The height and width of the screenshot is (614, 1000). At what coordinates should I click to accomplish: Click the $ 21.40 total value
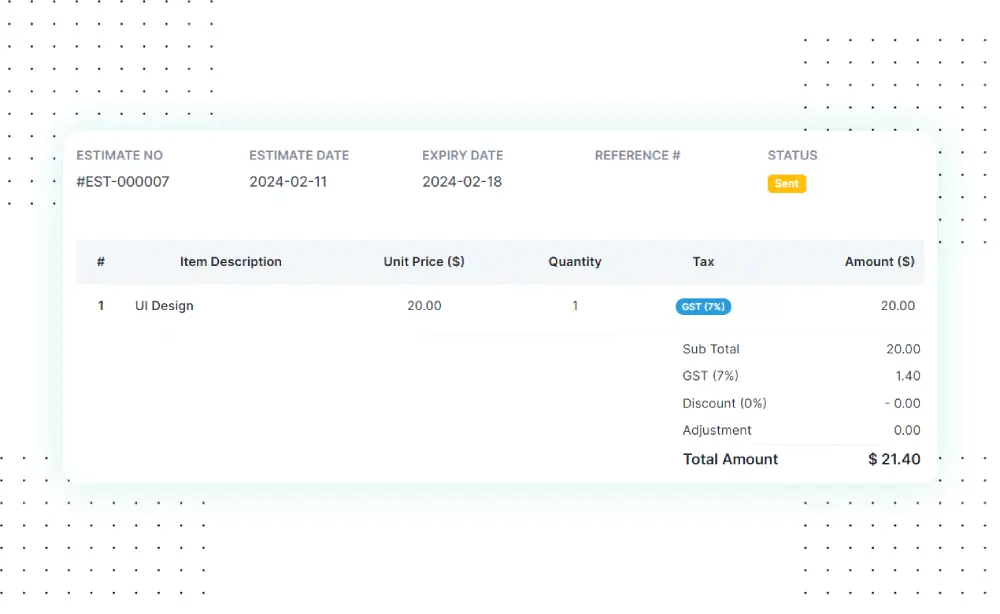tap(894, 459)
